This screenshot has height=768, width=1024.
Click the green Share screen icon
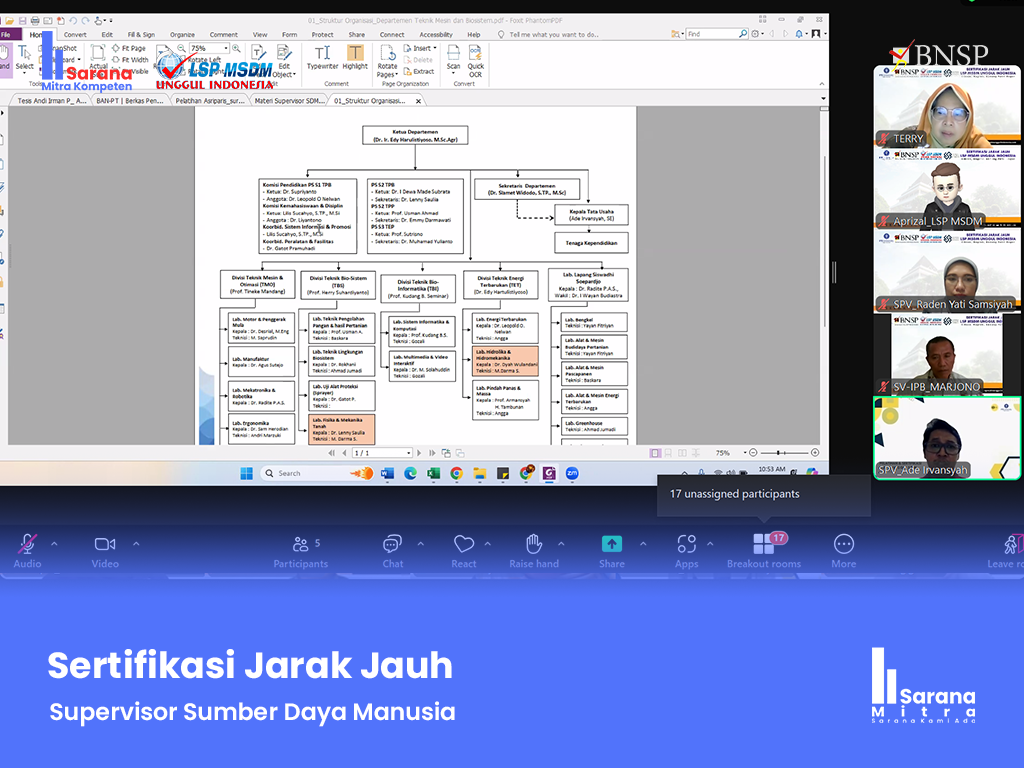point(611,544)
